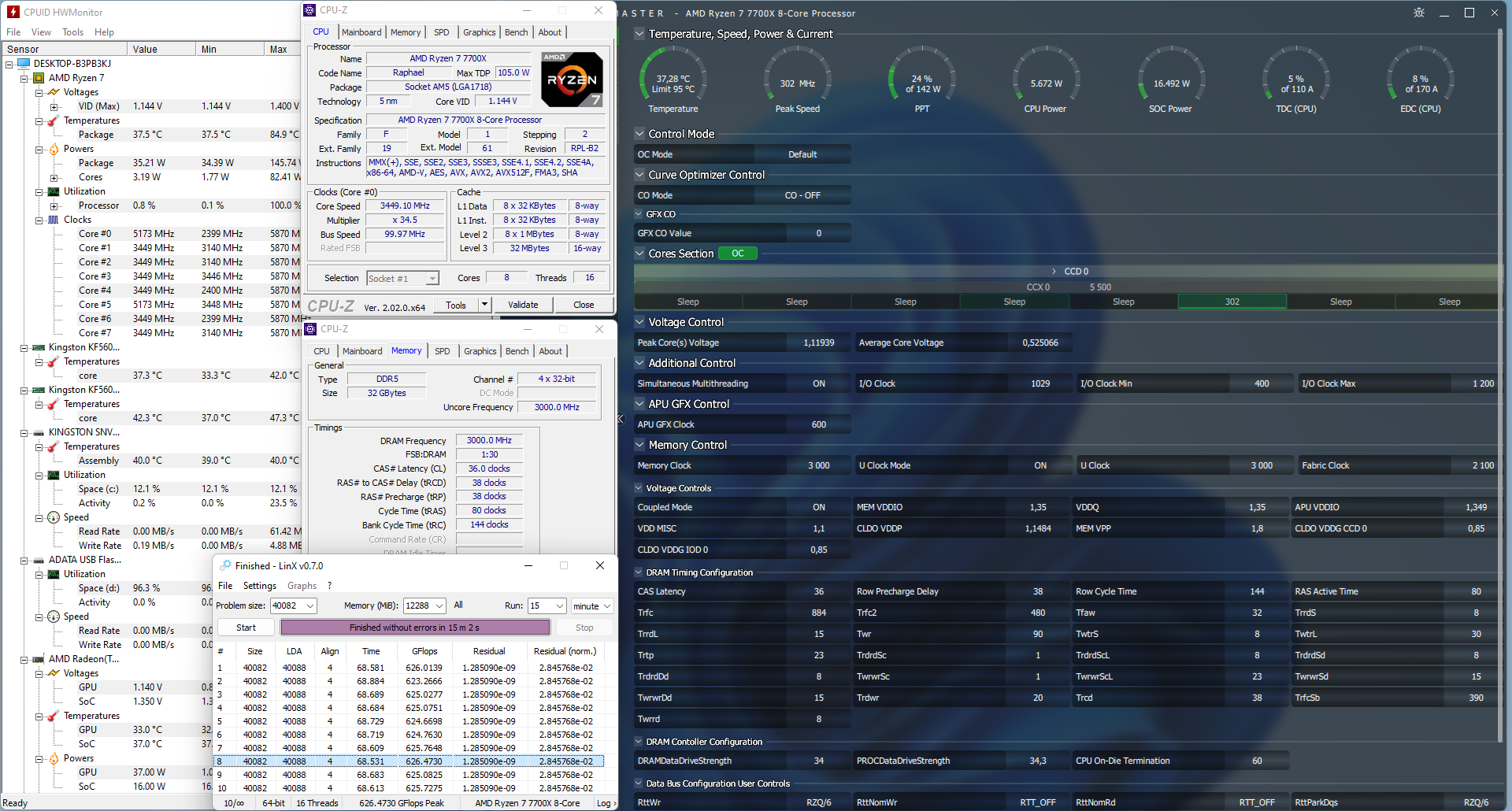Open the LinX minute unit dropdown
The image size is (1512, 811).
pyautogui.click(x=607, y=605)
